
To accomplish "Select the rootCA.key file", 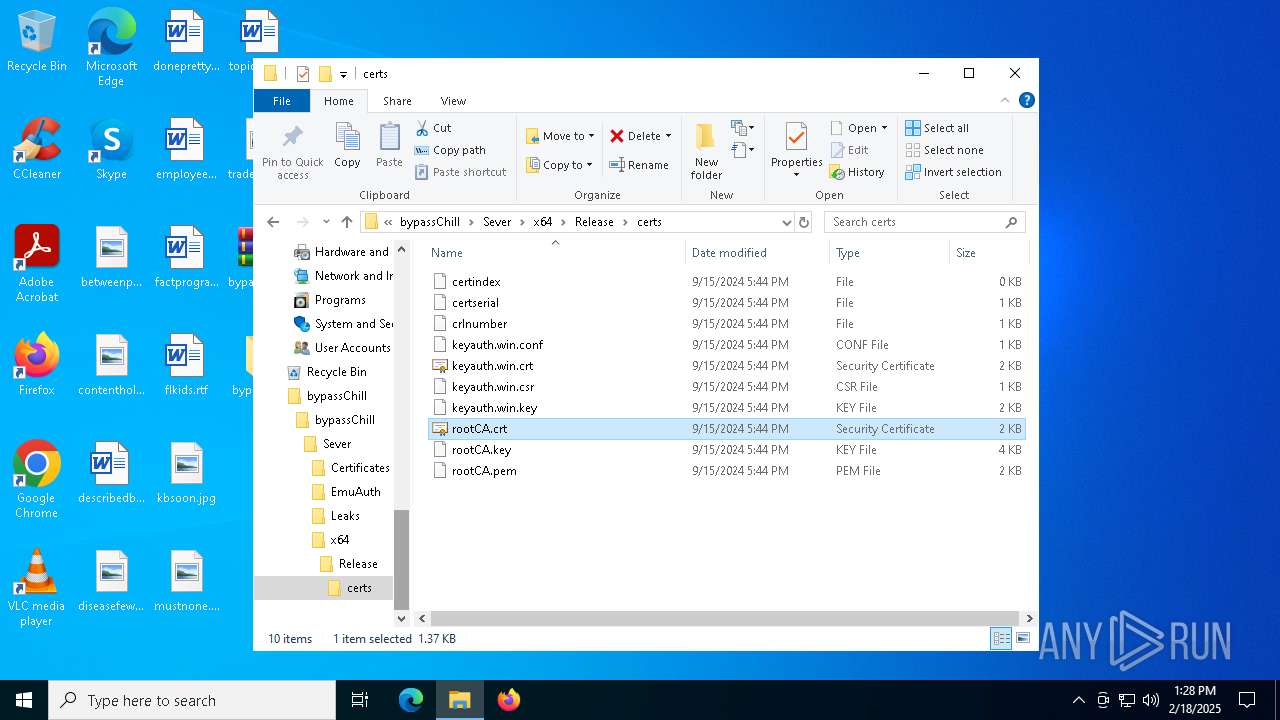I will (x=727, y=450).
